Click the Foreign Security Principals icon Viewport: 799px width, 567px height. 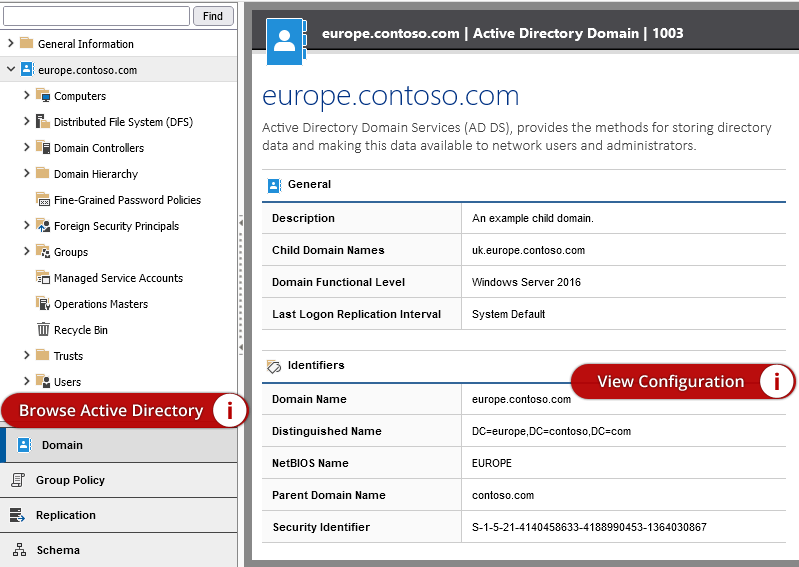click(x=43, y=225)
